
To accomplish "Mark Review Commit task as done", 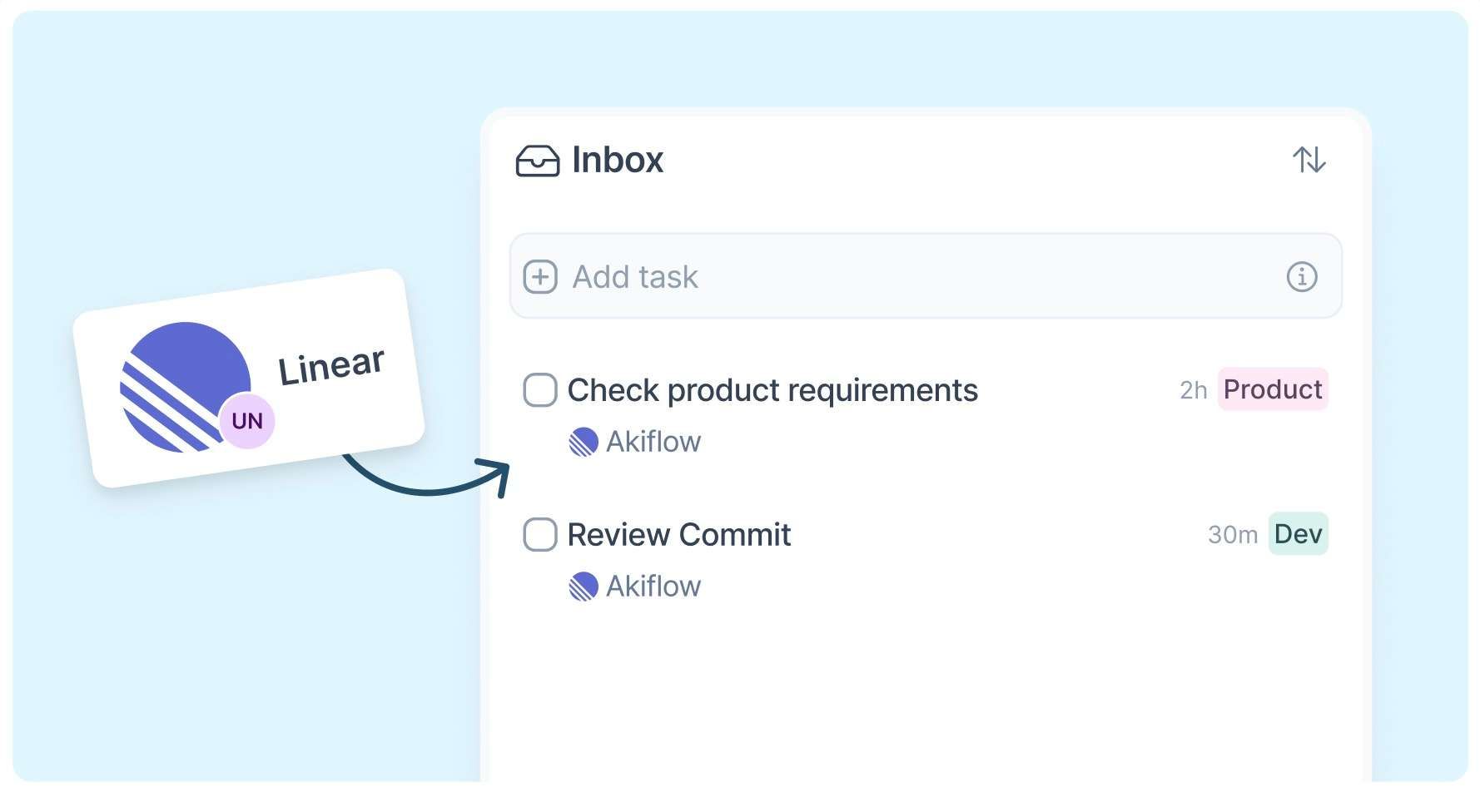I will coord(540,534).
